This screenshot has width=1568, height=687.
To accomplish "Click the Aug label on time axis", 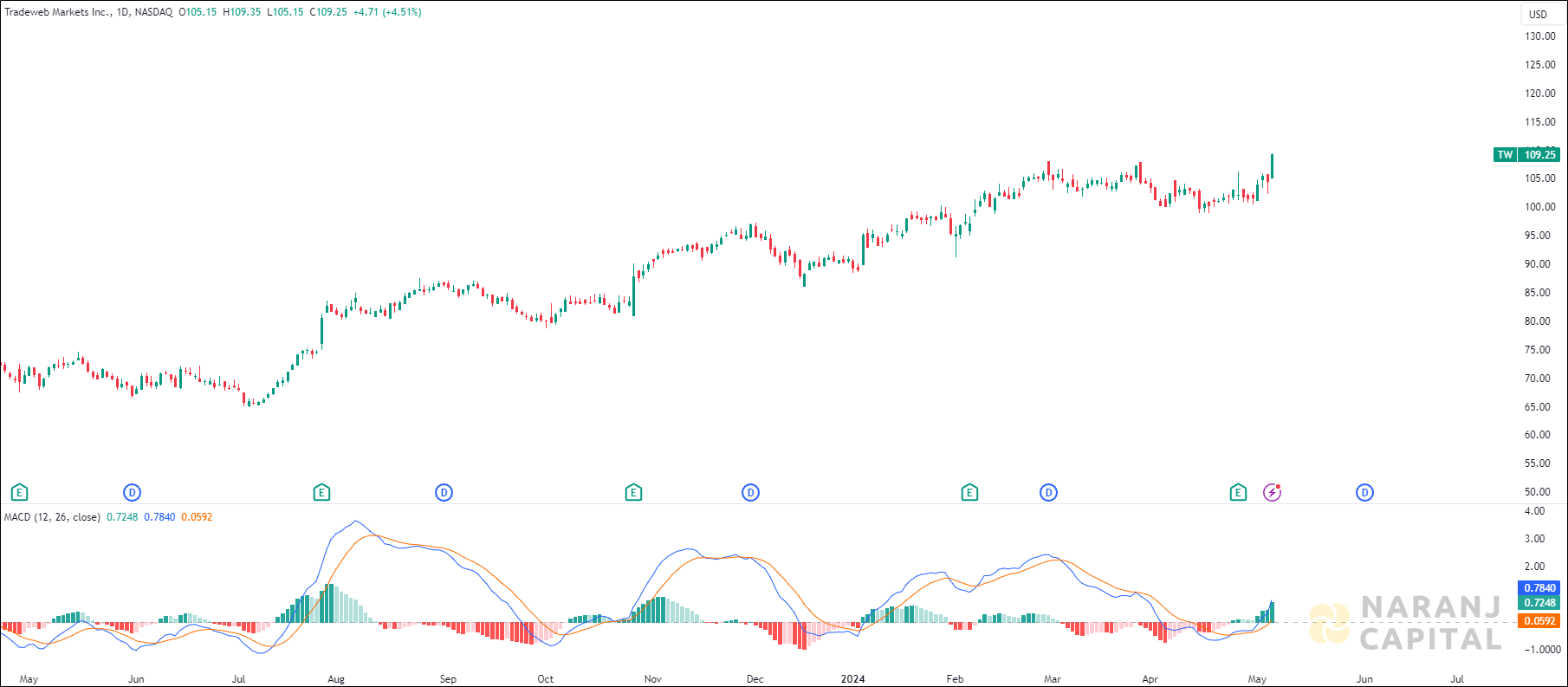I will [336, 679].
